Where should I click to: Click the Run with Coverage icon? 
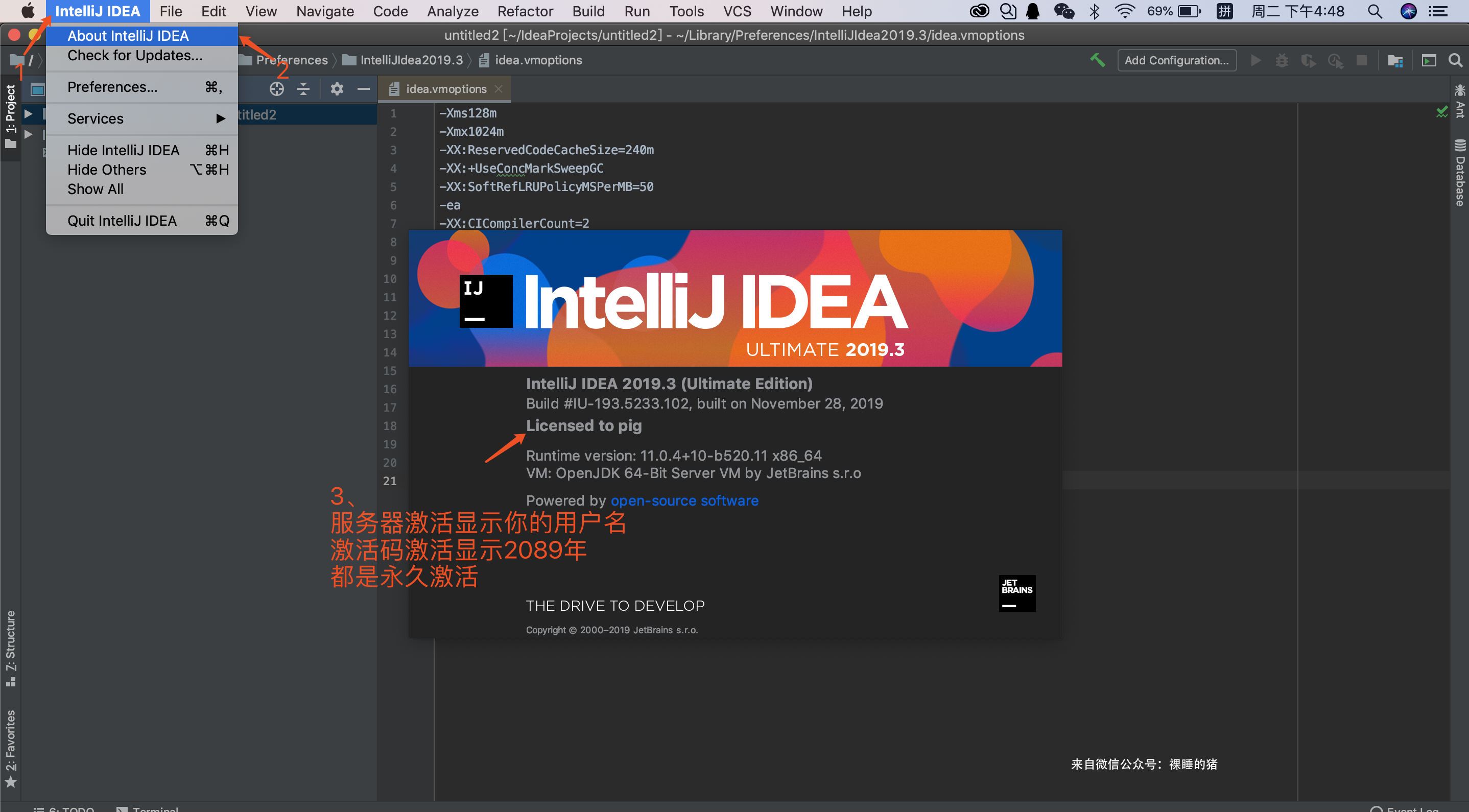(1308, 60)
